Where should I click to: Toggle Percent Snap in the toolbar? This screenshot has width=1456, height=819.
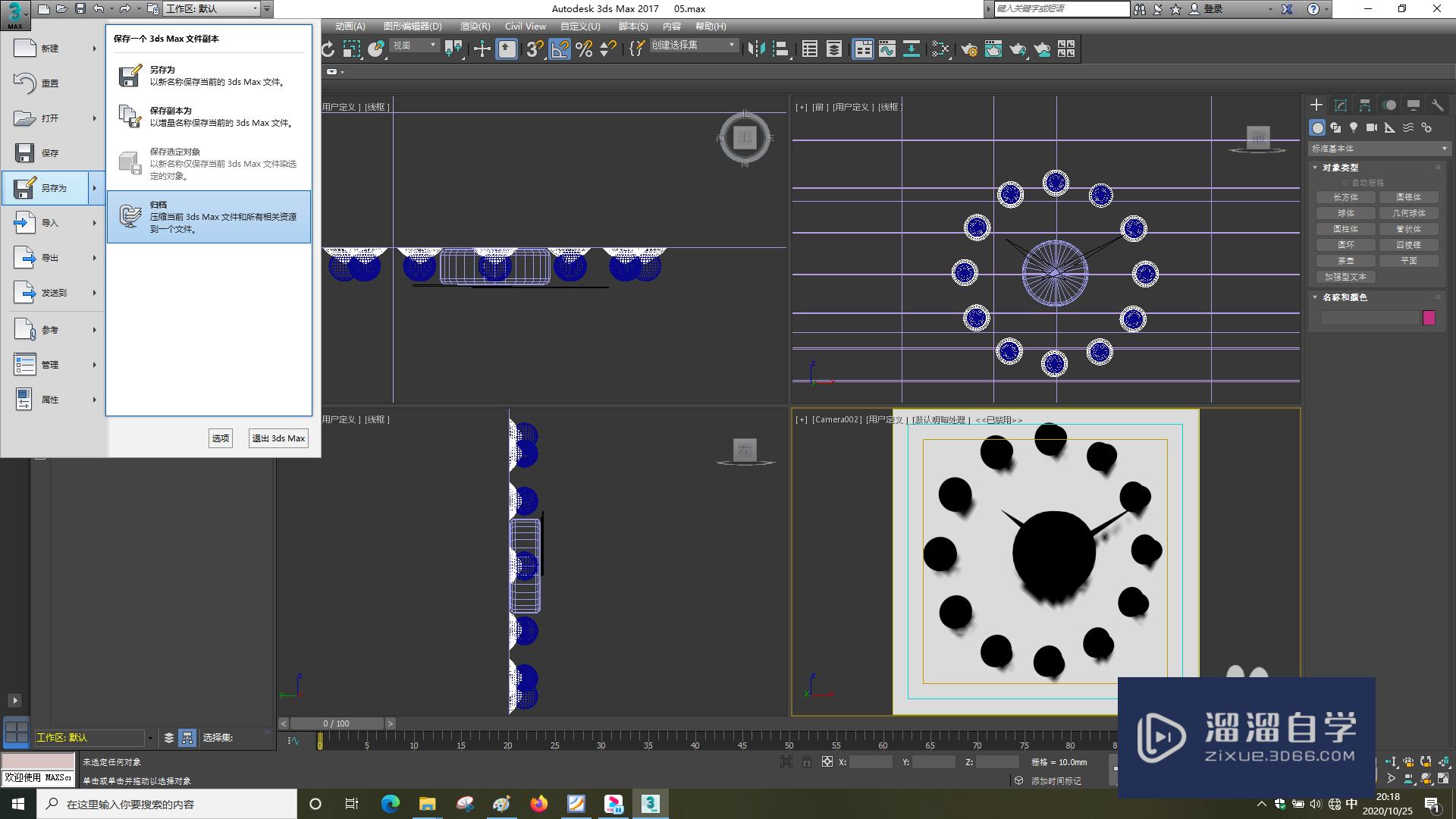[x=584, y=49]
